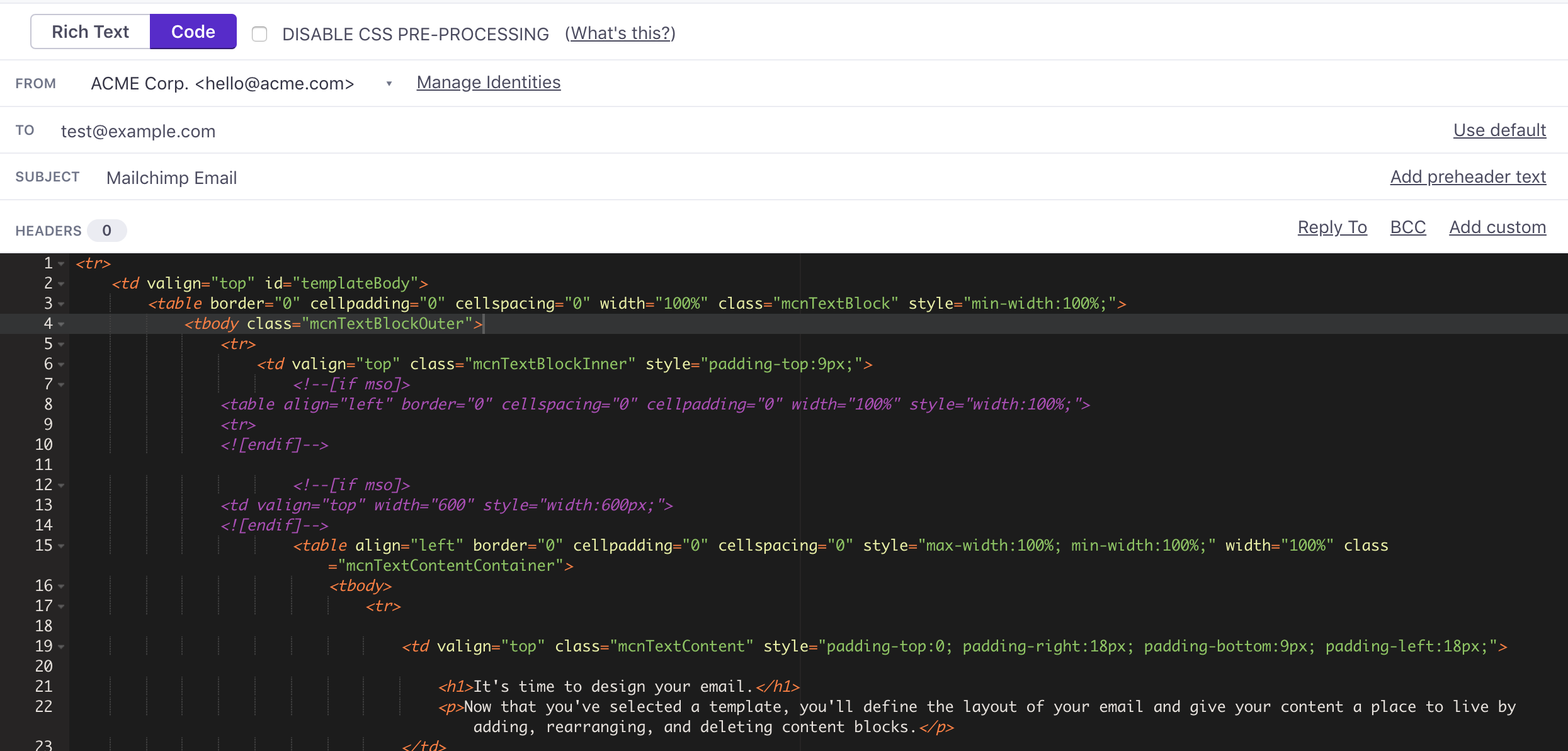The width and height of the screenshot is (1568, 751).
Task: Click Use default for the recipient
Action: 1499,130
